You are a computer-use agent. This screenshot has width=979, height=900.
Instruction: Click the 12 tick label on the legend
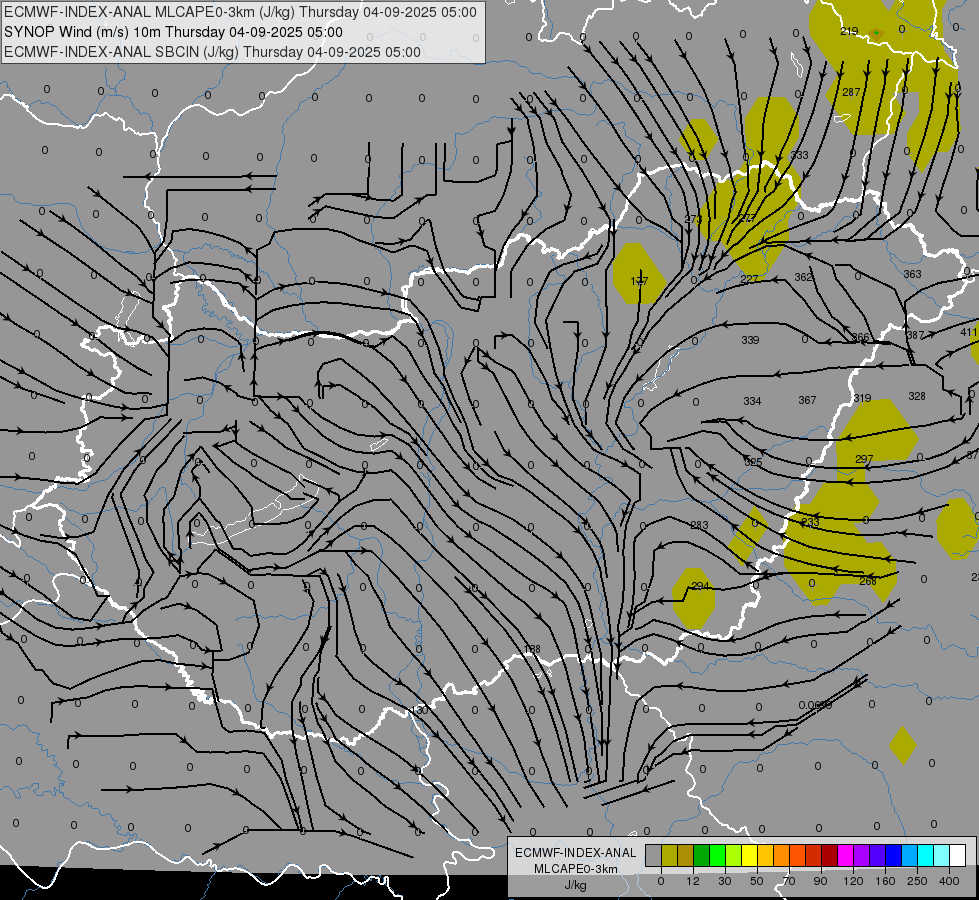point(692,881)
